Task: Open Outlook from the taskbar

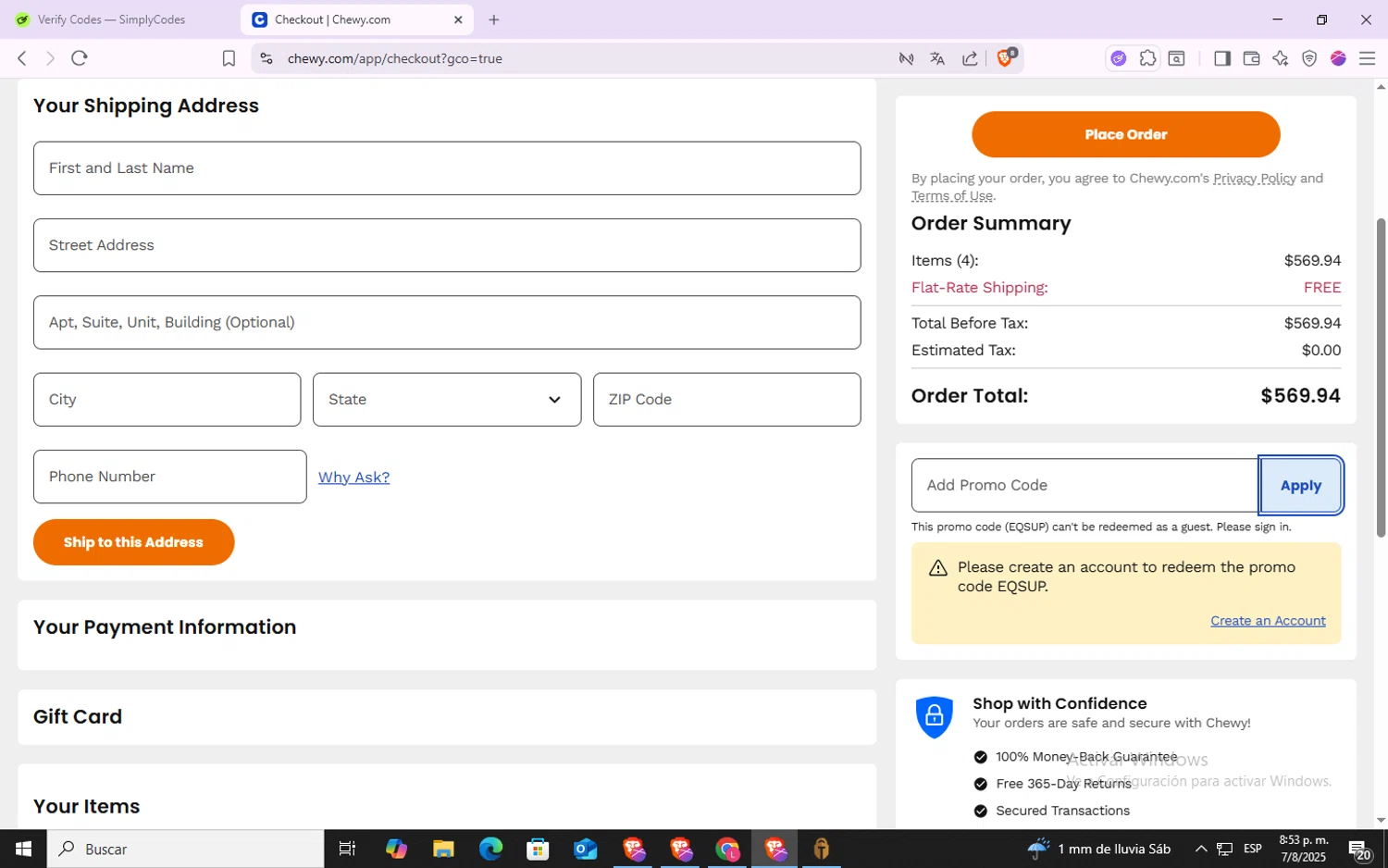Action: (586, 849)
